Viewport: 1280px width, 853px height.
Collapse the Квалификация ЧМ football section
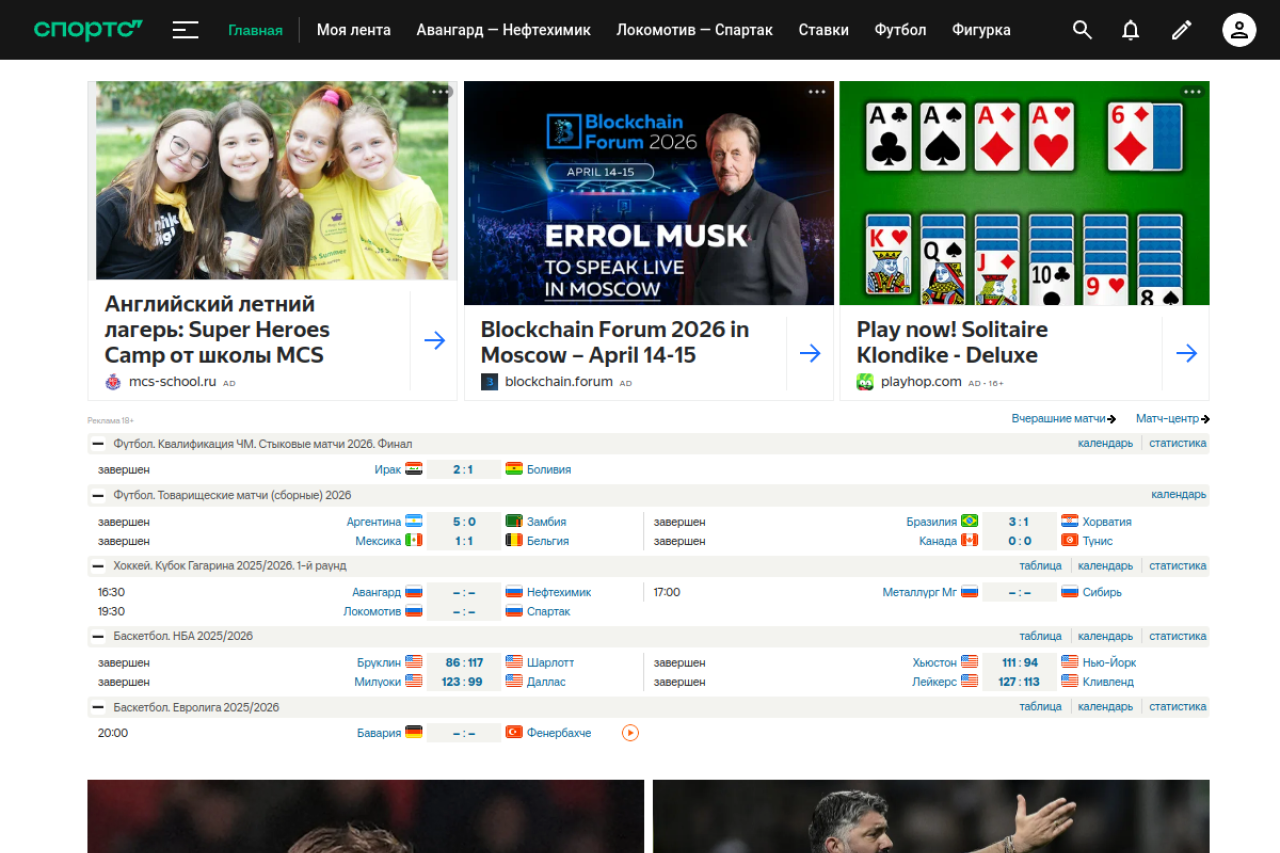(x=98, y=444)
